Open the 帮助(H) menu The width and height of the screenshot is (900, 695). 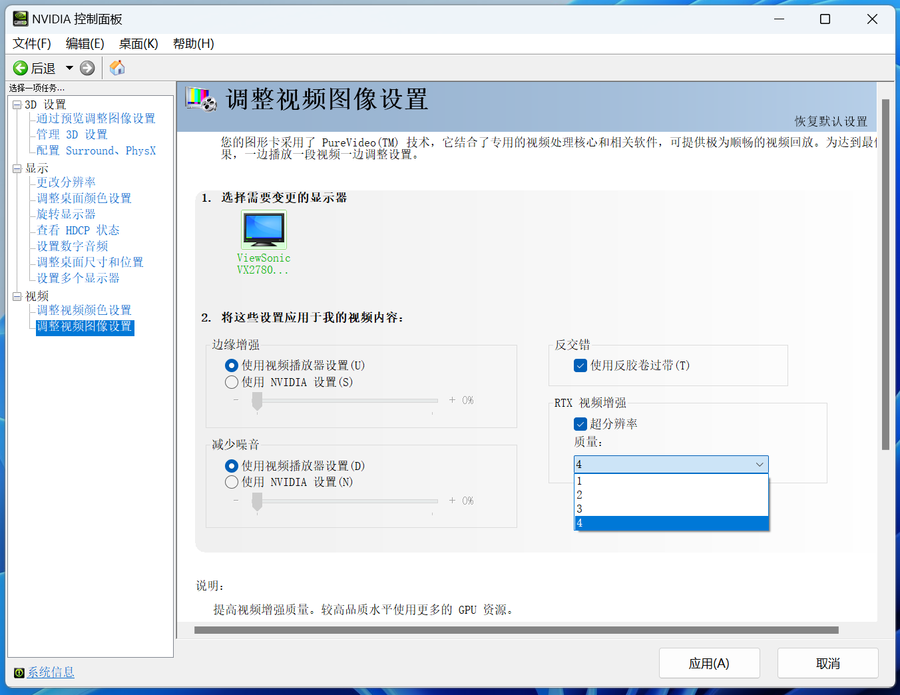click(x=193, y=44)
